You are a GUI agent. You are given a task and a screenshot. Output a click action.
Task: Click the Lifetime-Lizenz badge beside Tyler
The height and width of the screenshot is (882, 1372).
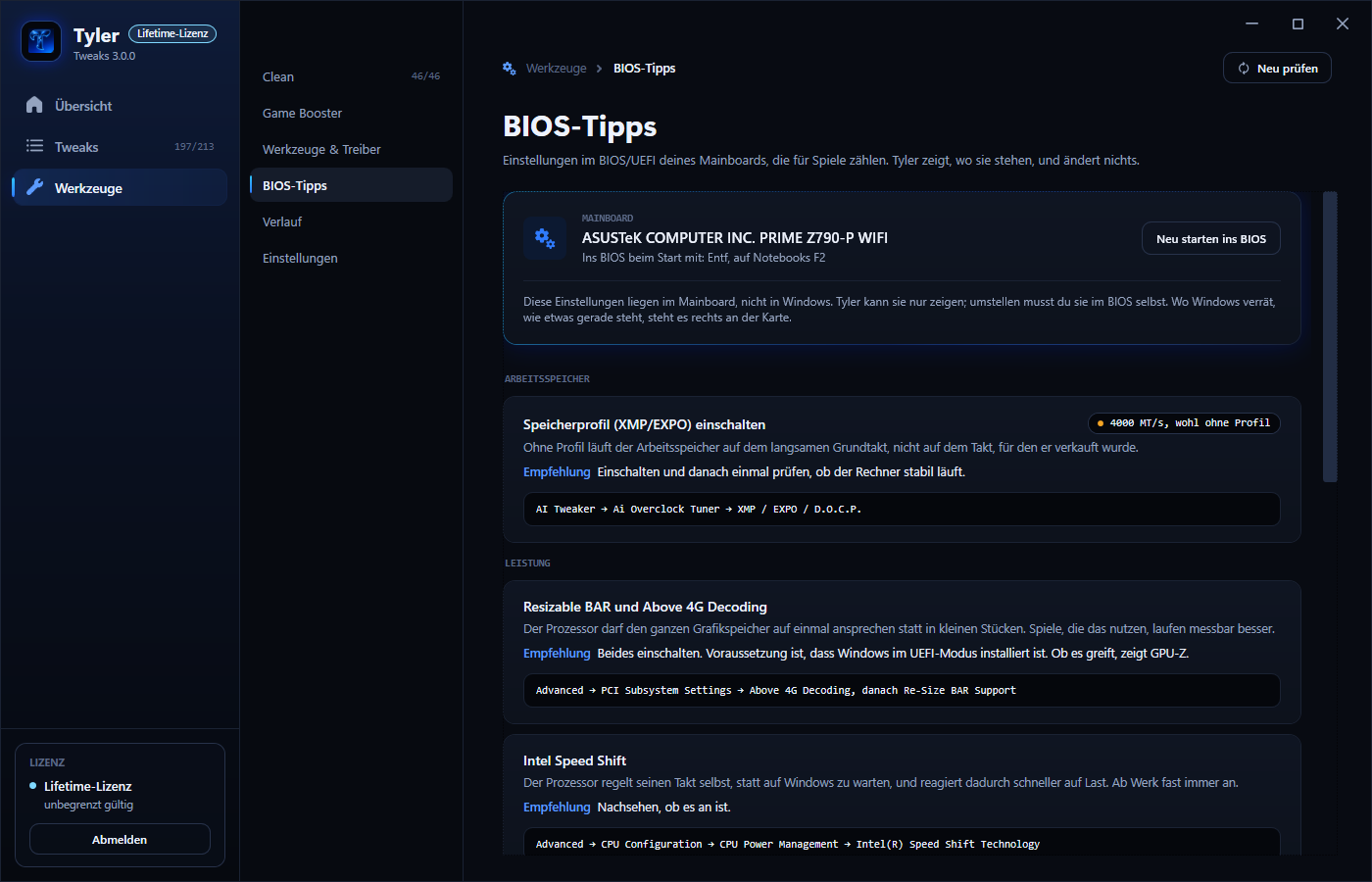click(x=172, y=33)
